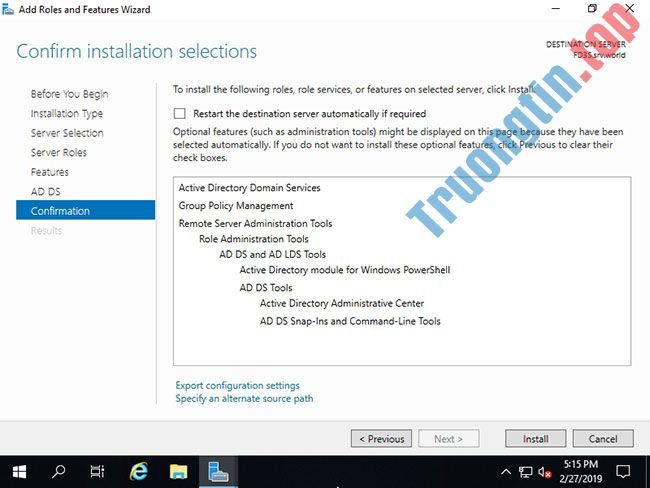This screenshot has width=650, height=488.
Task: Click the wizard title bar icon
Action: pos(7,9)
